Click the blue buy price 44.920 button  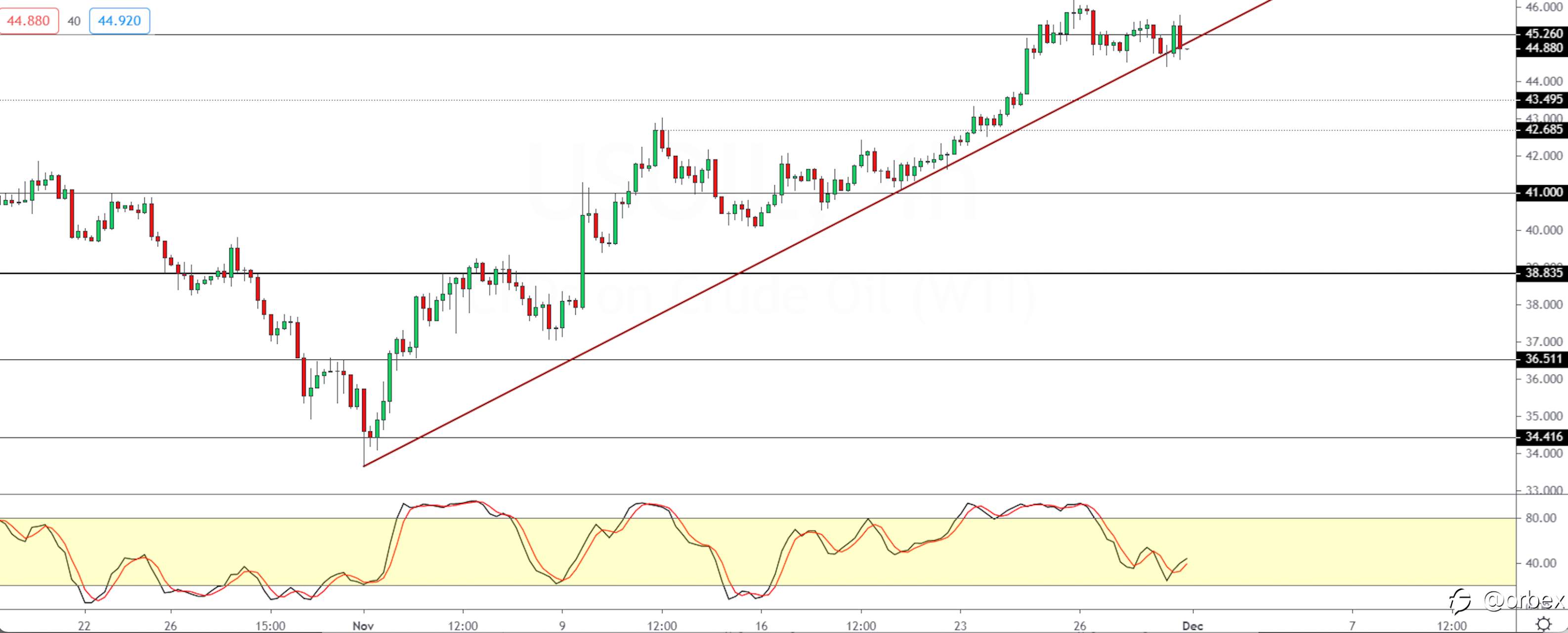point(119,21)
